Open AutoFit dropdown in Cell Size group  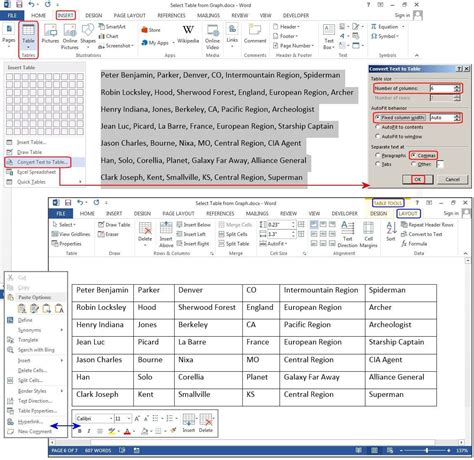[x=273, y=244]
